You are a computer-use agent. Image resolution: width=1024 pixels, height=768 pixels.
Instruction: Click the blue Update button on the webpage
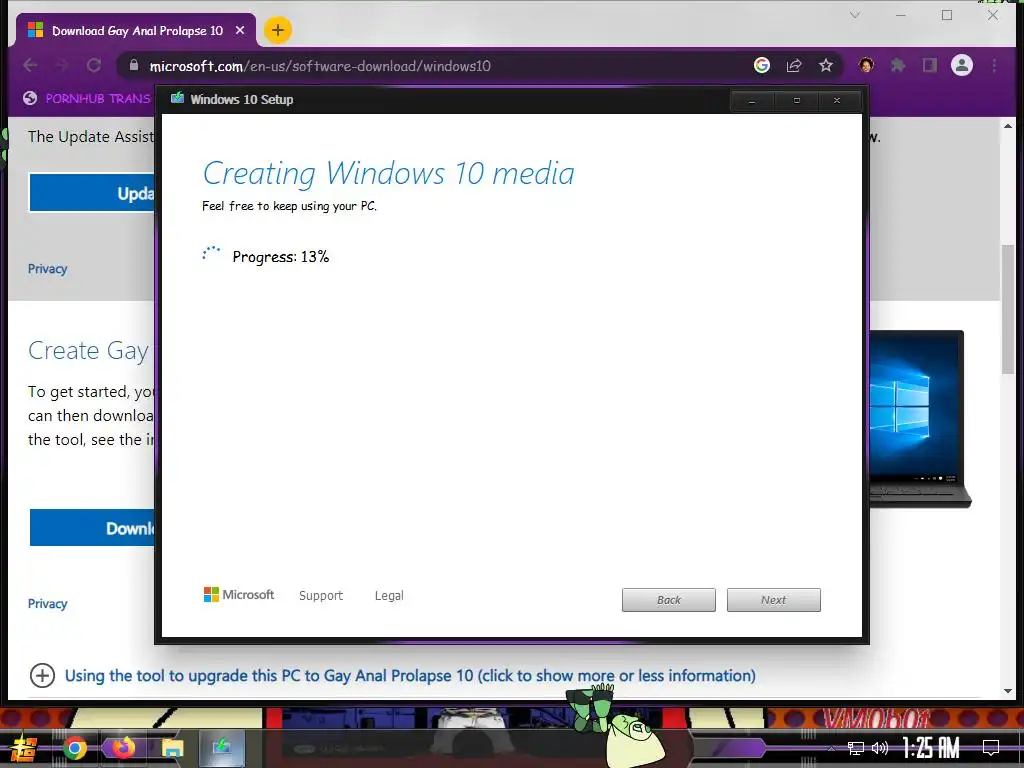tap(92, 193)
